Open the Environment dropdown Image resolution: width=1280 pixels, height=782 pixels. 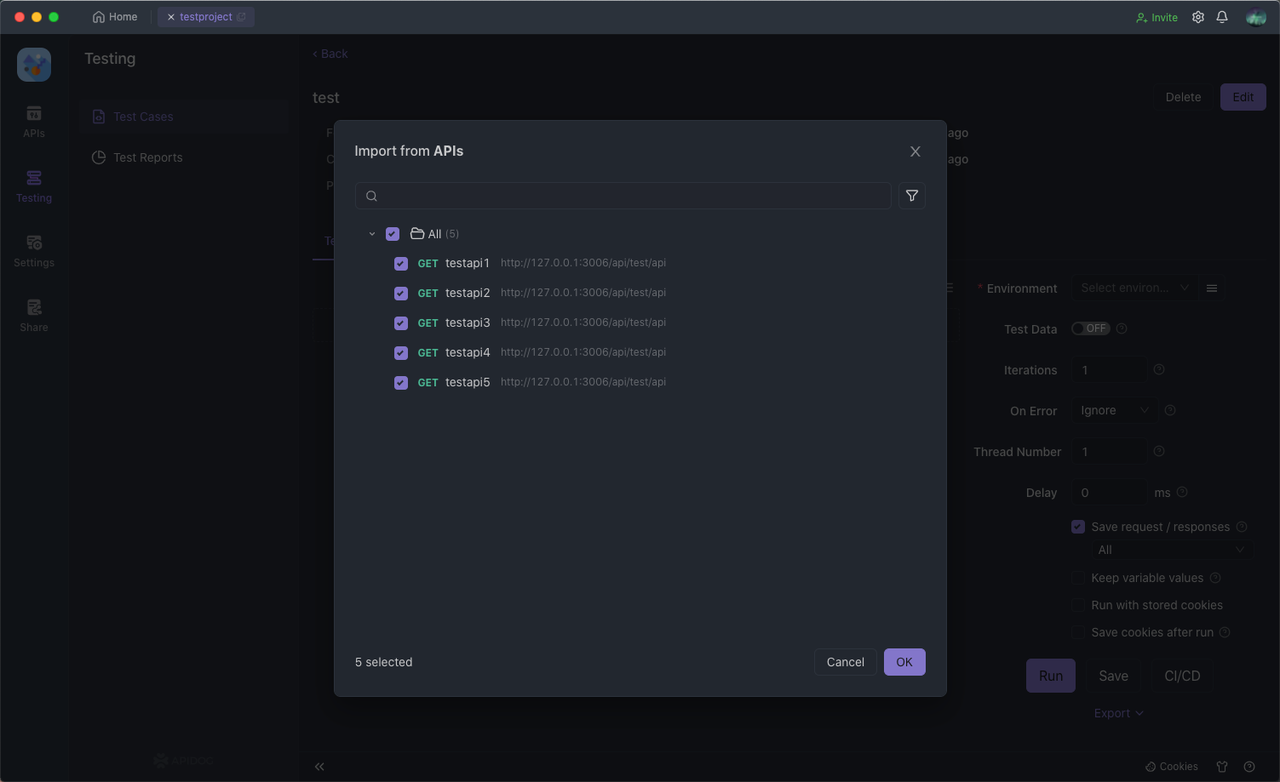coord(1134,288)
